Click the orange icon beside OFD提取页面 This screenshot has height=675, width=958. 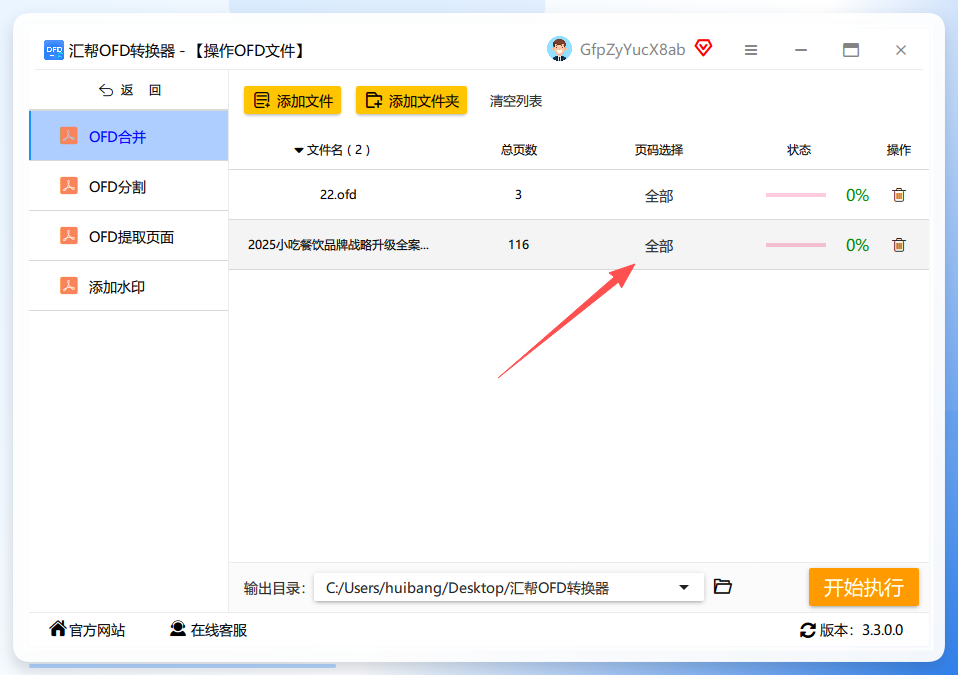coord(69,236)
